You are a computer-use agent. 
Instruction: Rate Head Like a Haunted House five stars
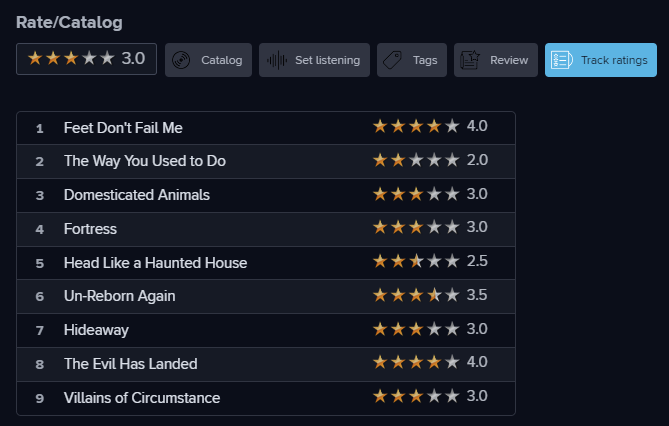[x=452, y=261]
